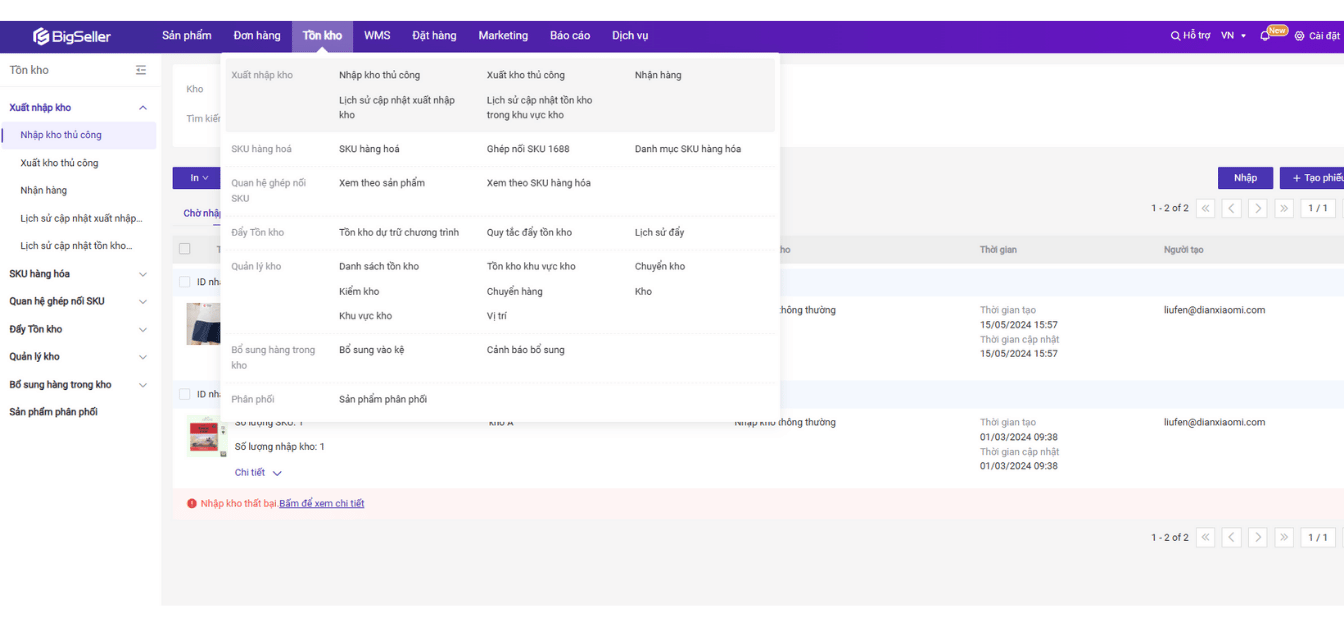Tick the select-all checkbox in table header
This screenshot has height=626, width=1344.
click(x=184, y=249)
